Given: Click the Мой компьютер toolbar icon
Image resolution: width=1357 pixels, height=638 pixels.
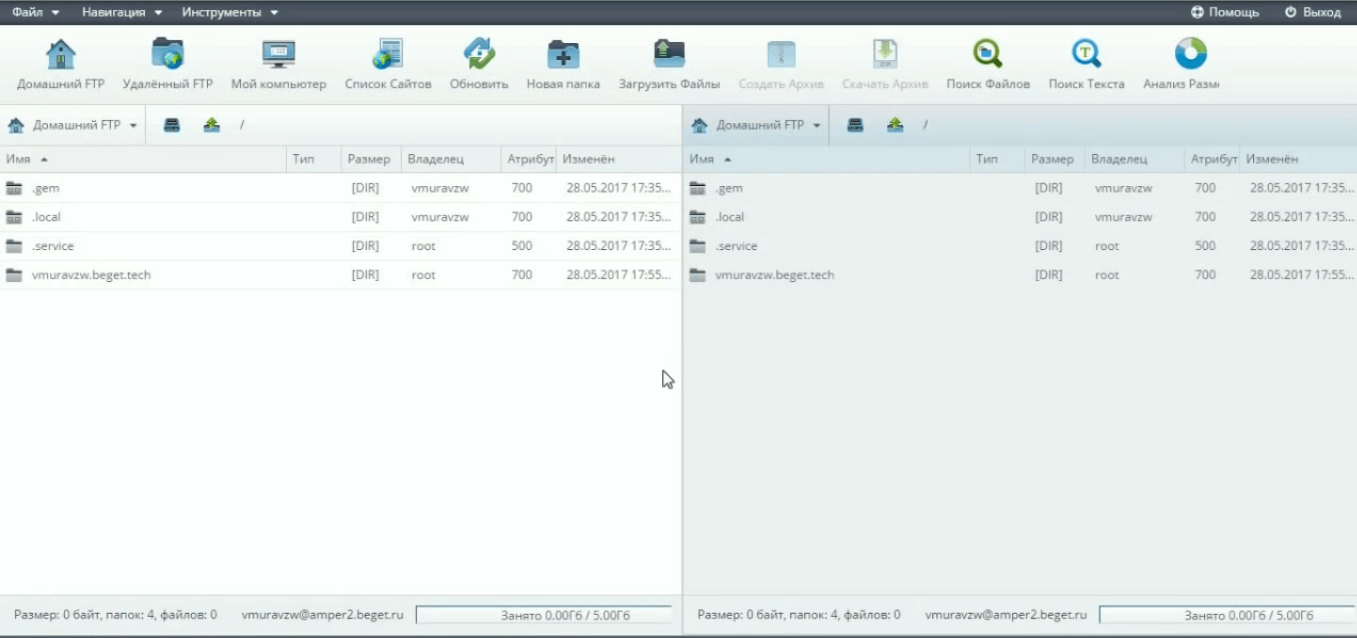Looking at the screenshot, I should tap(278, 54).
